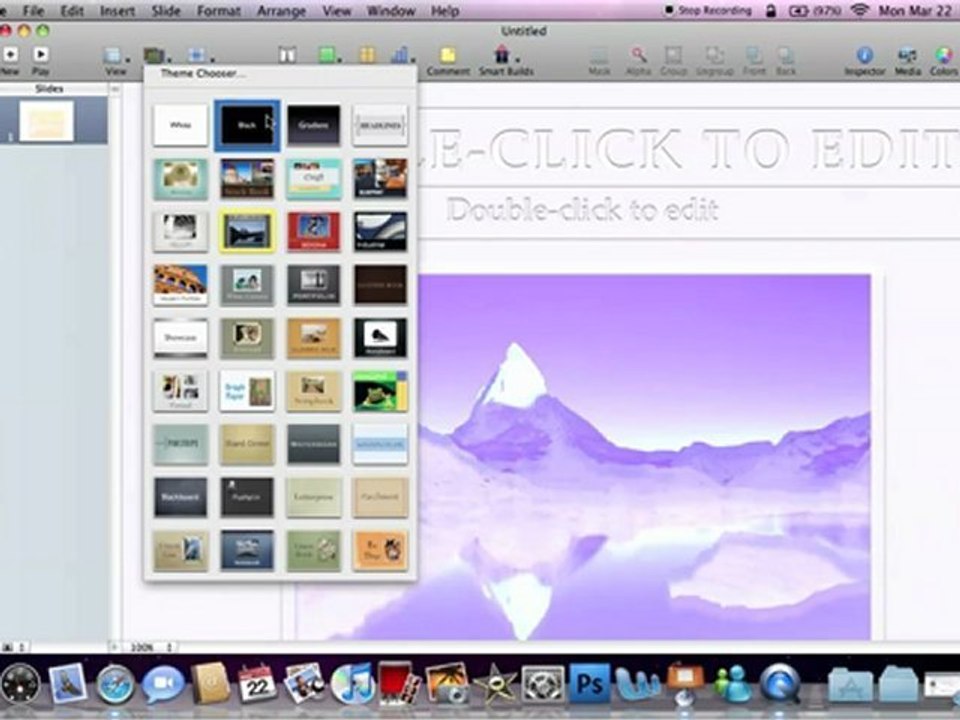Open the Slide menu

click(166, 11)
